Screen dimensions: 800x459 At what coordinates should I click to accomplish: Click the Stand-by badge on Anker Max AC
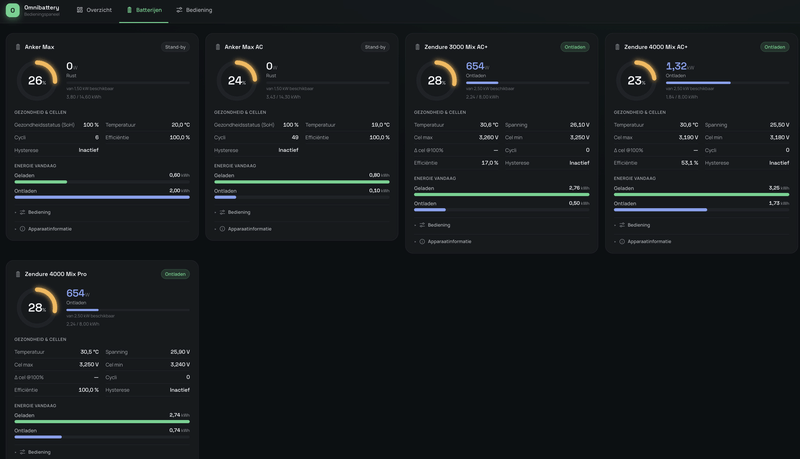pos(375,47)
